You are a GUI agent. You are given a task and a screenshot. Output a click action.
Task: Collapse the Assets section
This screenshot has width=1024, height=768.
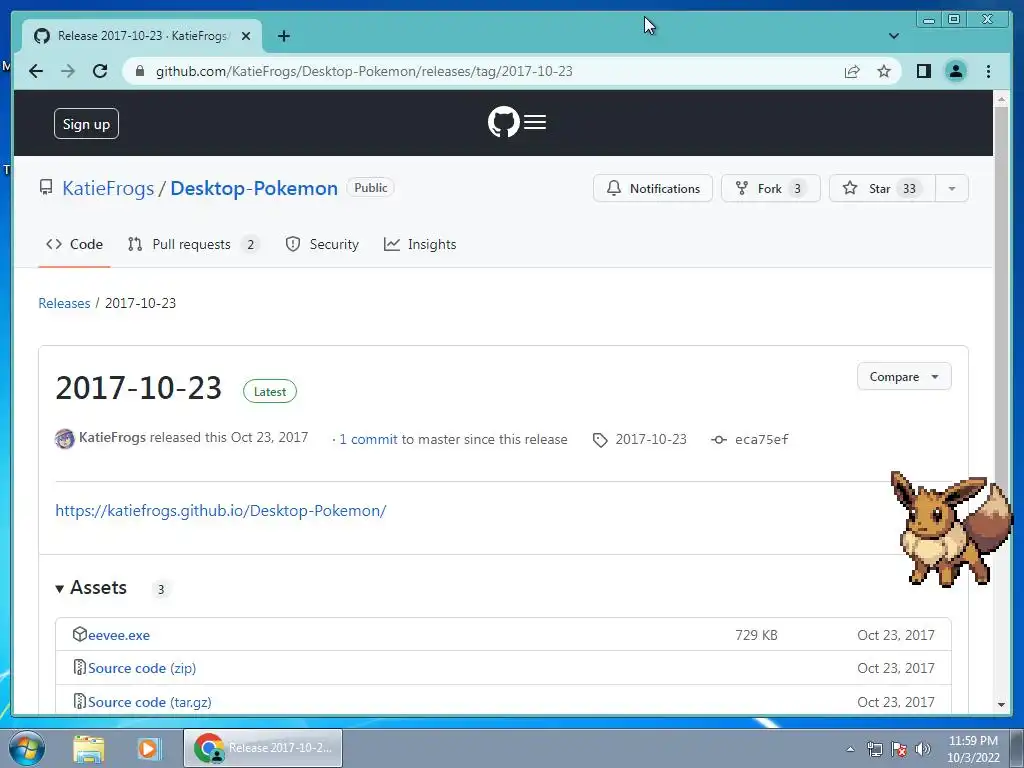91,588
